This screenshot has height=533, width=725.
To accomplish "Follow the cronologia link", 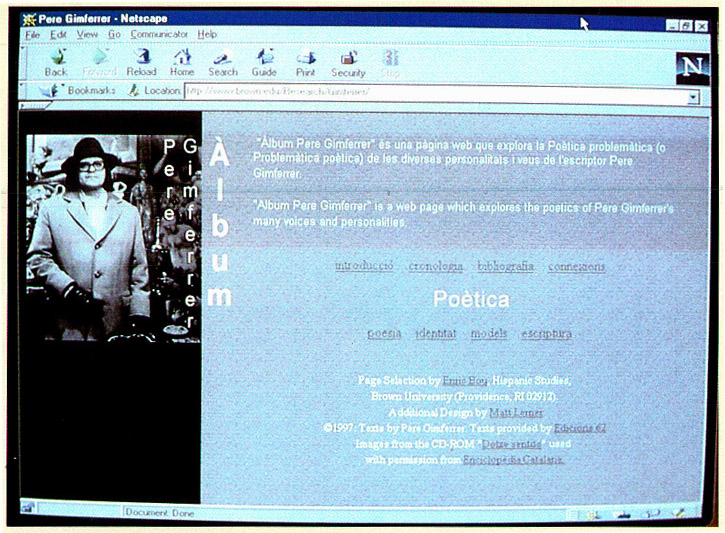I will 436,267.
